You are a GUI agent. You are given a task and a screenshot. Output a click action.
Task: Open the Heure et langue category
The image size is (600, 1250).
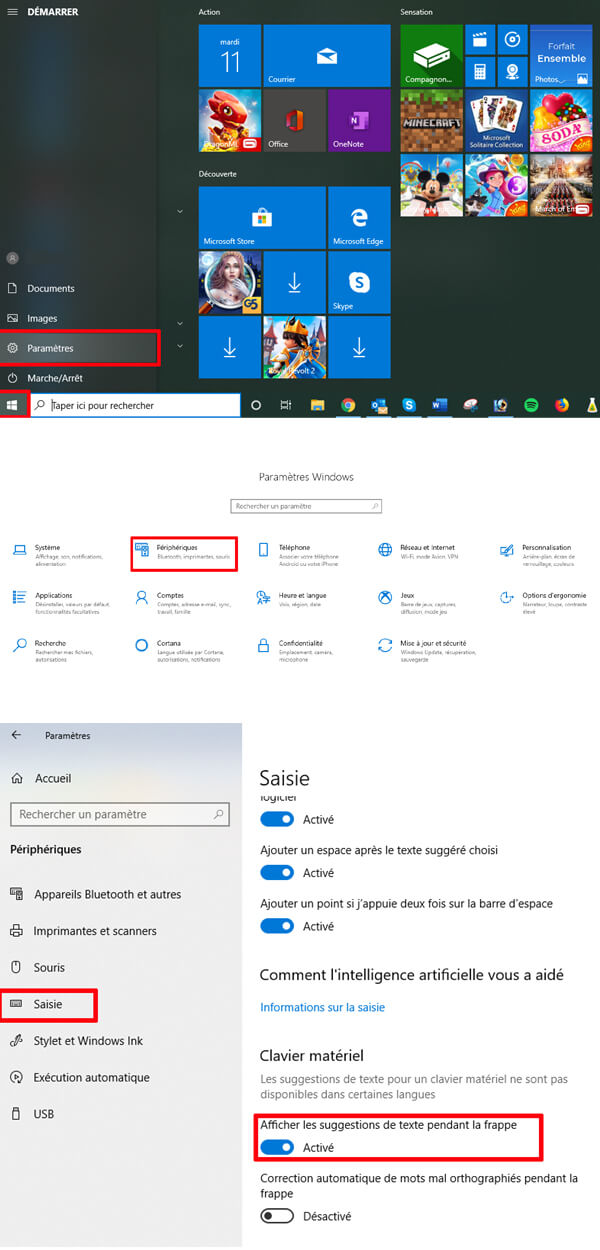pos(295,599)
